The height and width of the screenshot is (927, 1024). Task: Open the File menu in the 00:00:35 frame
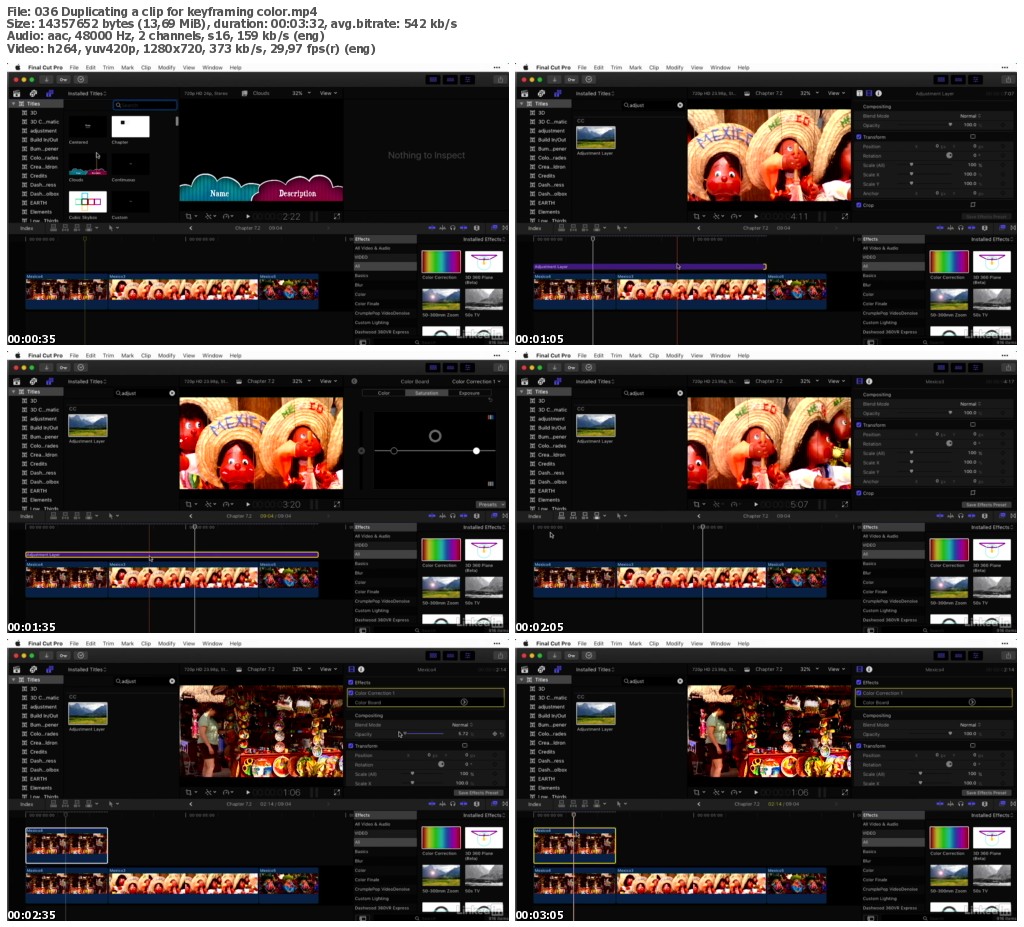[74, 67]
